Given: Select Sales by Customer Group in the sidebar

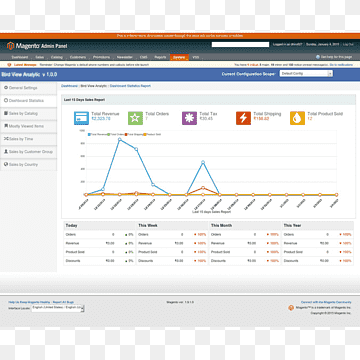Looking at the screenshot, I should click(x=28, y=152).
